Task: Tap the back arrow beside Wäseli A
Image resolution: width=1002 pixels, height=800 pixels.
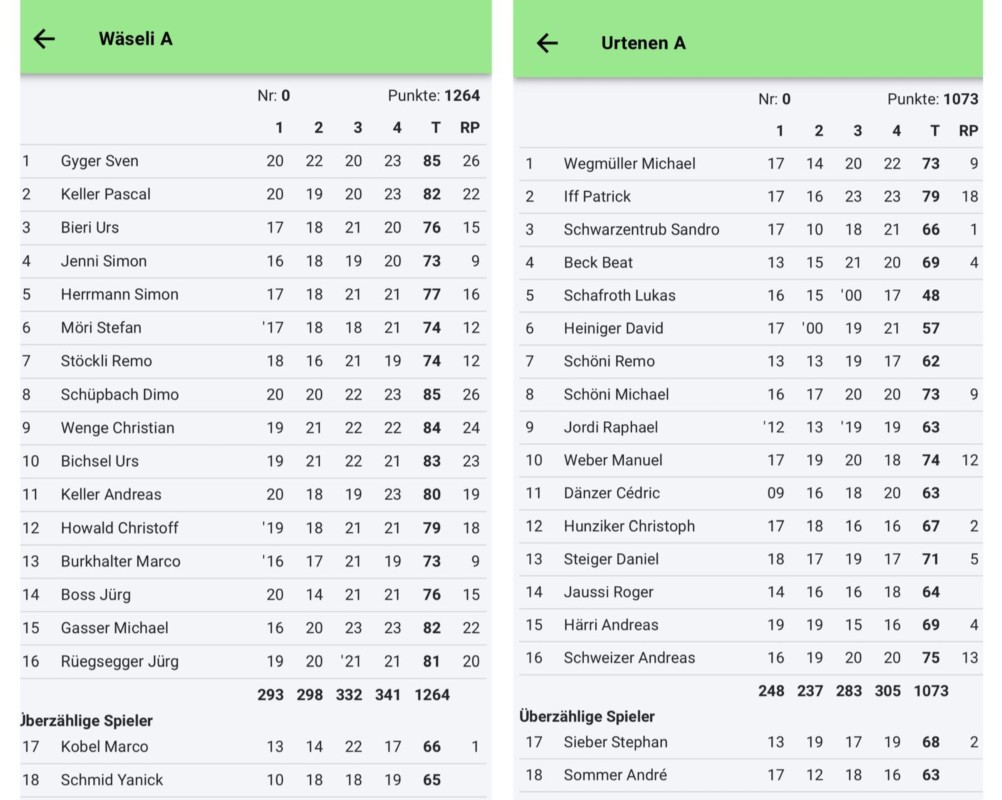Action: pos(45,39)
